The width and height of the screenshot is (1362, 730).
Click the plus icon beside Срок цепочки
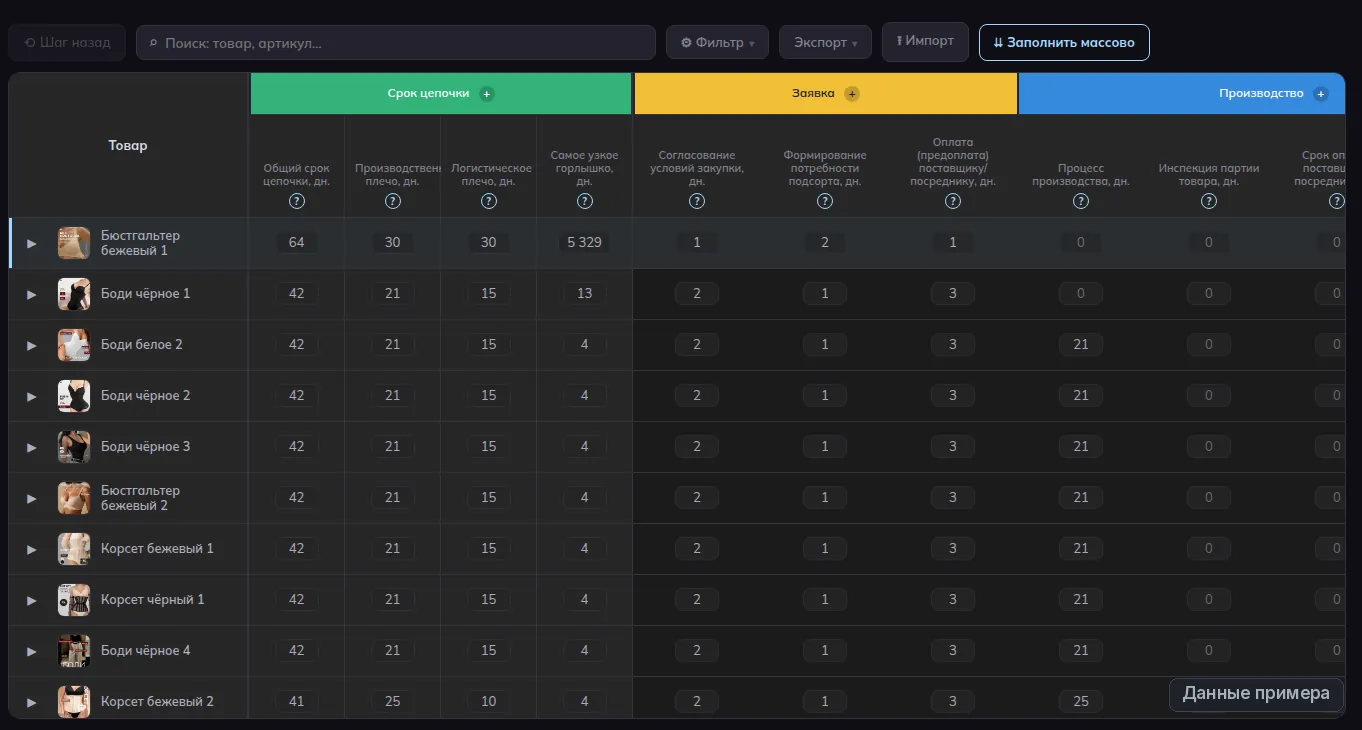(487, 94)
